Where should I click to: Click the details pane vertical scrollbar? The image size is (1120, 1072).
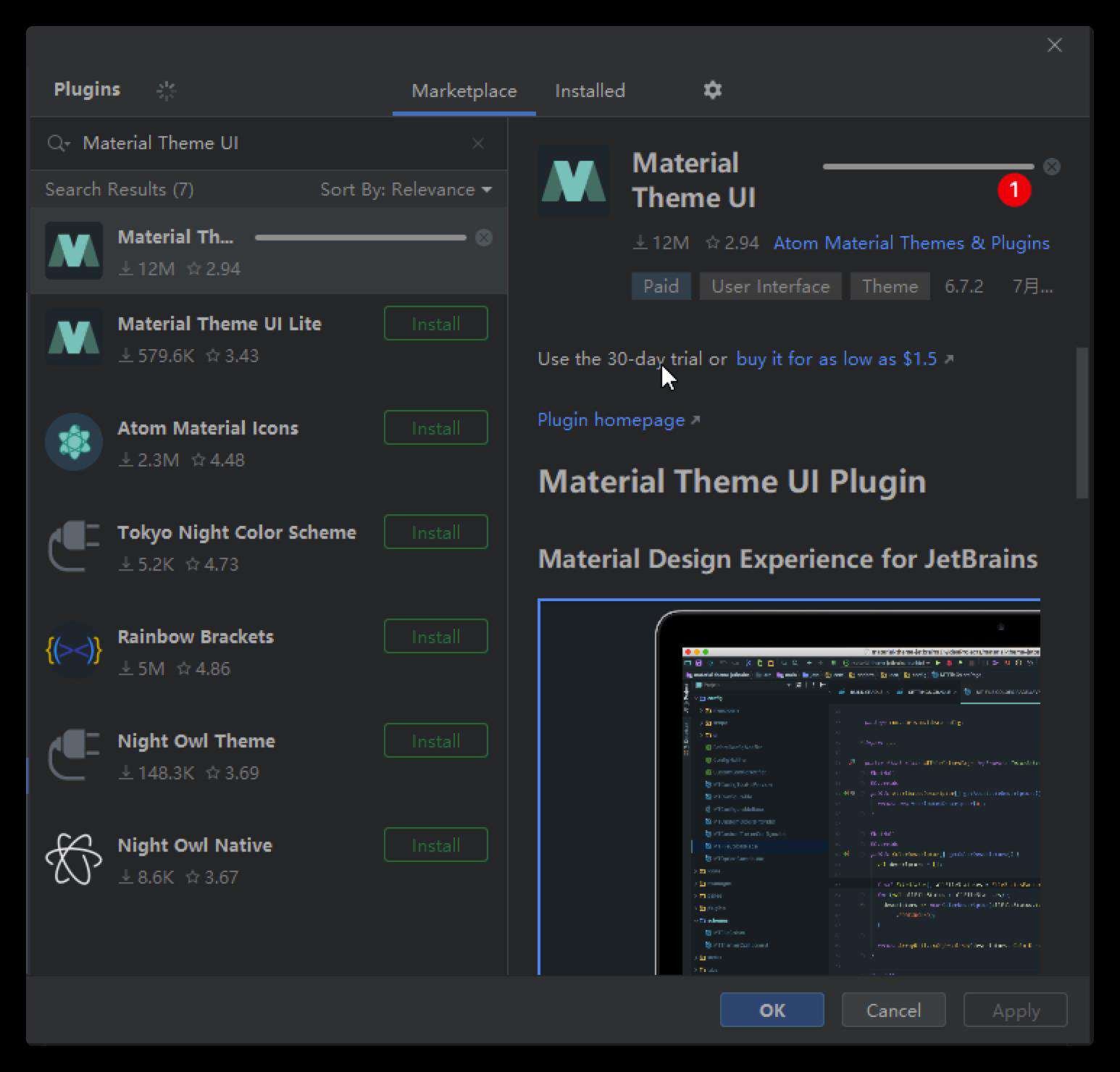pos(1082,423)
